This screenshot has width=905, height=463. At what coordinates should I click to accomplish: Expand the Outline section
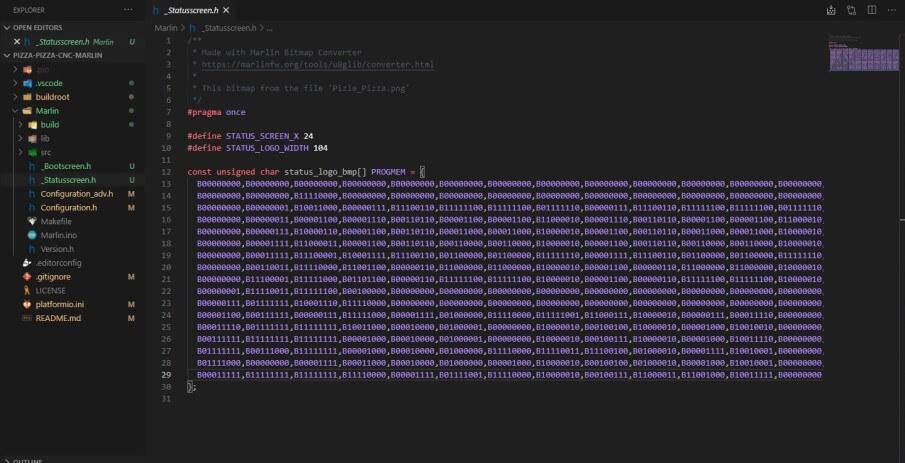tap(27, 460)
